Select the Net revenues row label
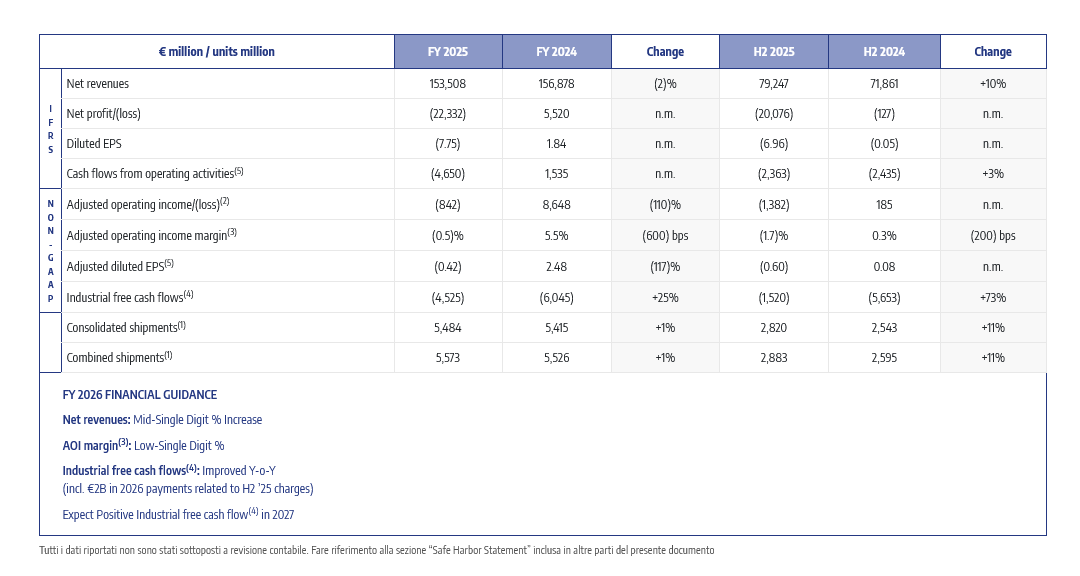Viewport: 1080px width, 576px height. tap(98, 84)
